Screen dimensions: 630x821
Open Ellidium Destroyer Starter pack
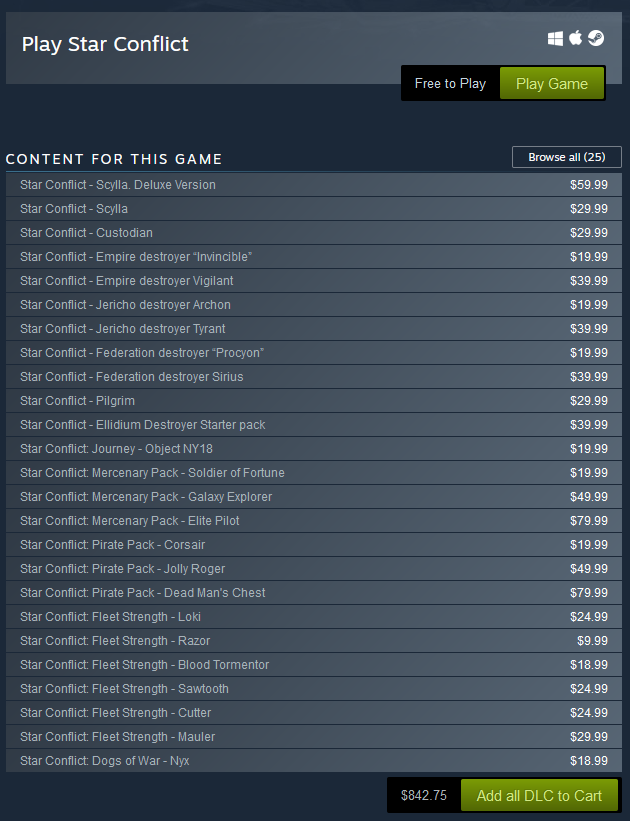(314, 425)
